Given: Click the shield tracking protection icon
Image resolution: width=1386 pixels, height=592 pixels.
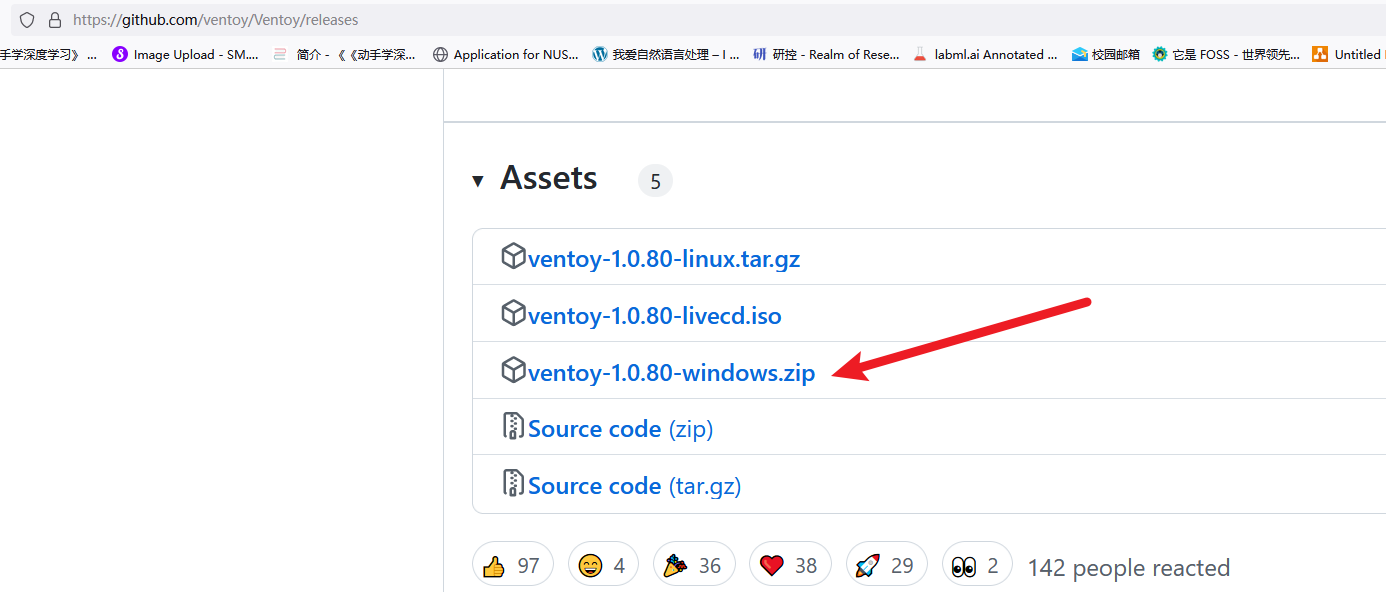Looking at the screenshot, I should 27,20.
